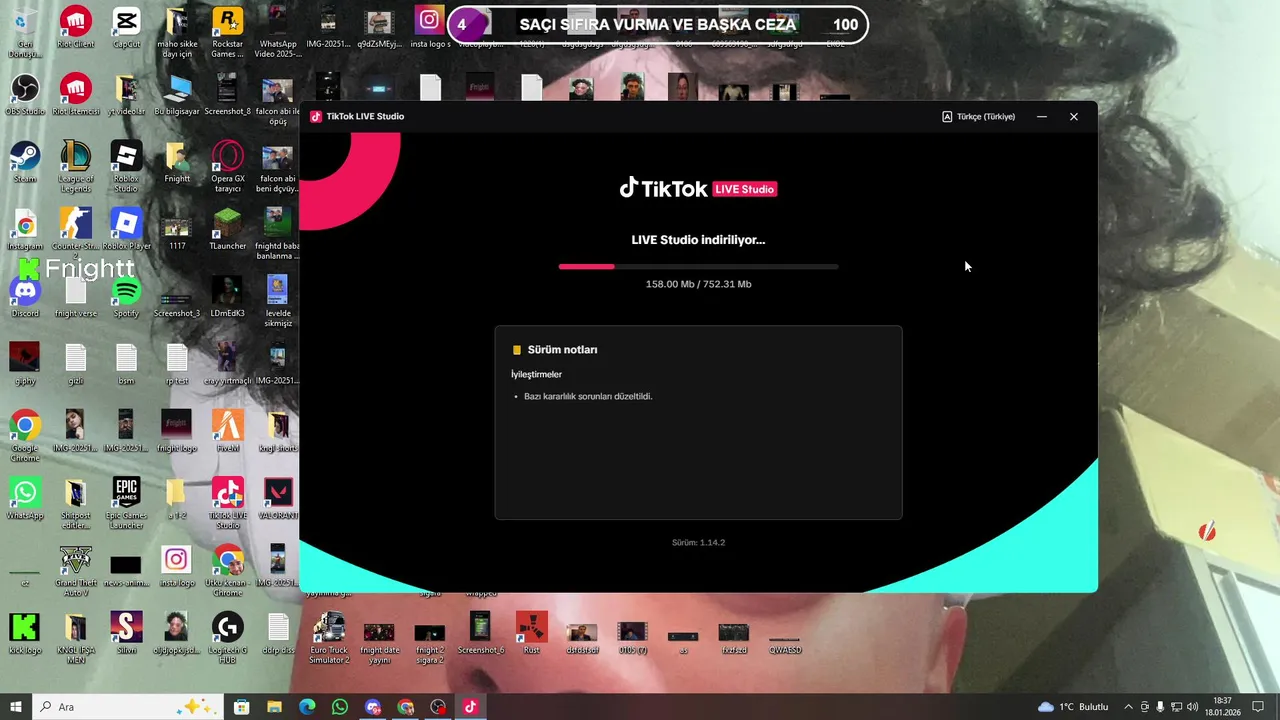Click the Ara taskbar search box
Viewport: 1280px width, 720px height.
pyautogui.click(x=128, y=707)
